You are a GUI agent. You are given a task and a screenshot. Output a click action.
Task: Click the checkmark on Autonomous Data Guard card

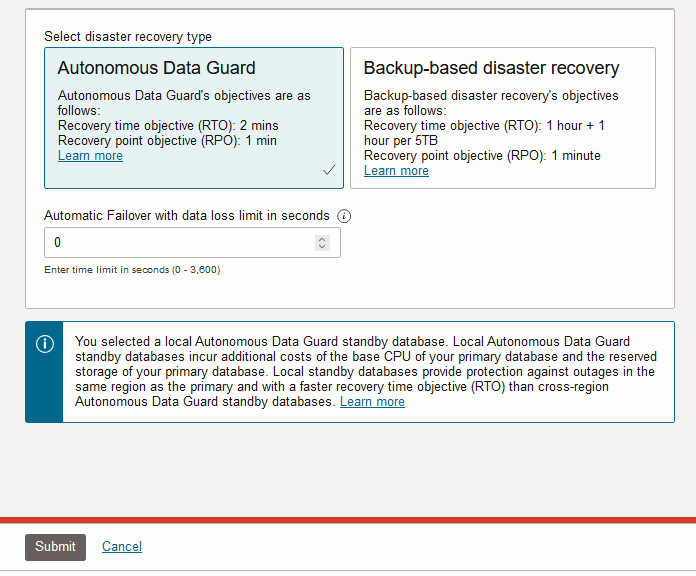329,170
